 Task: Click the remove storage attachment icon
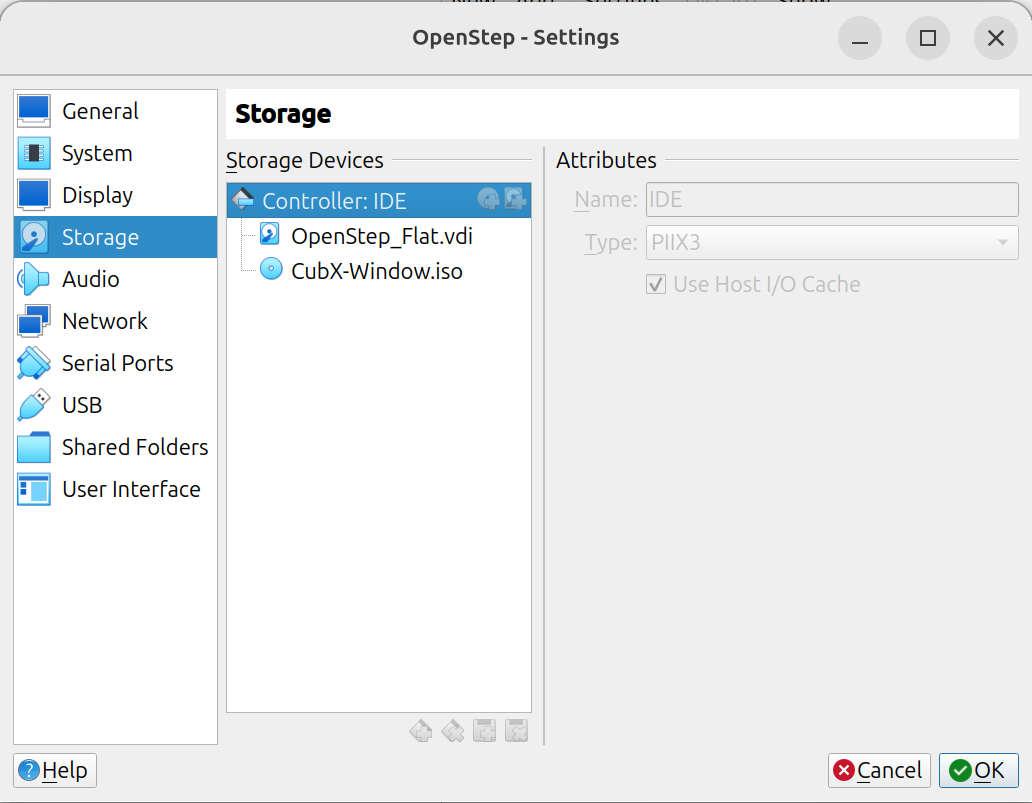click(x=516, y=731)
